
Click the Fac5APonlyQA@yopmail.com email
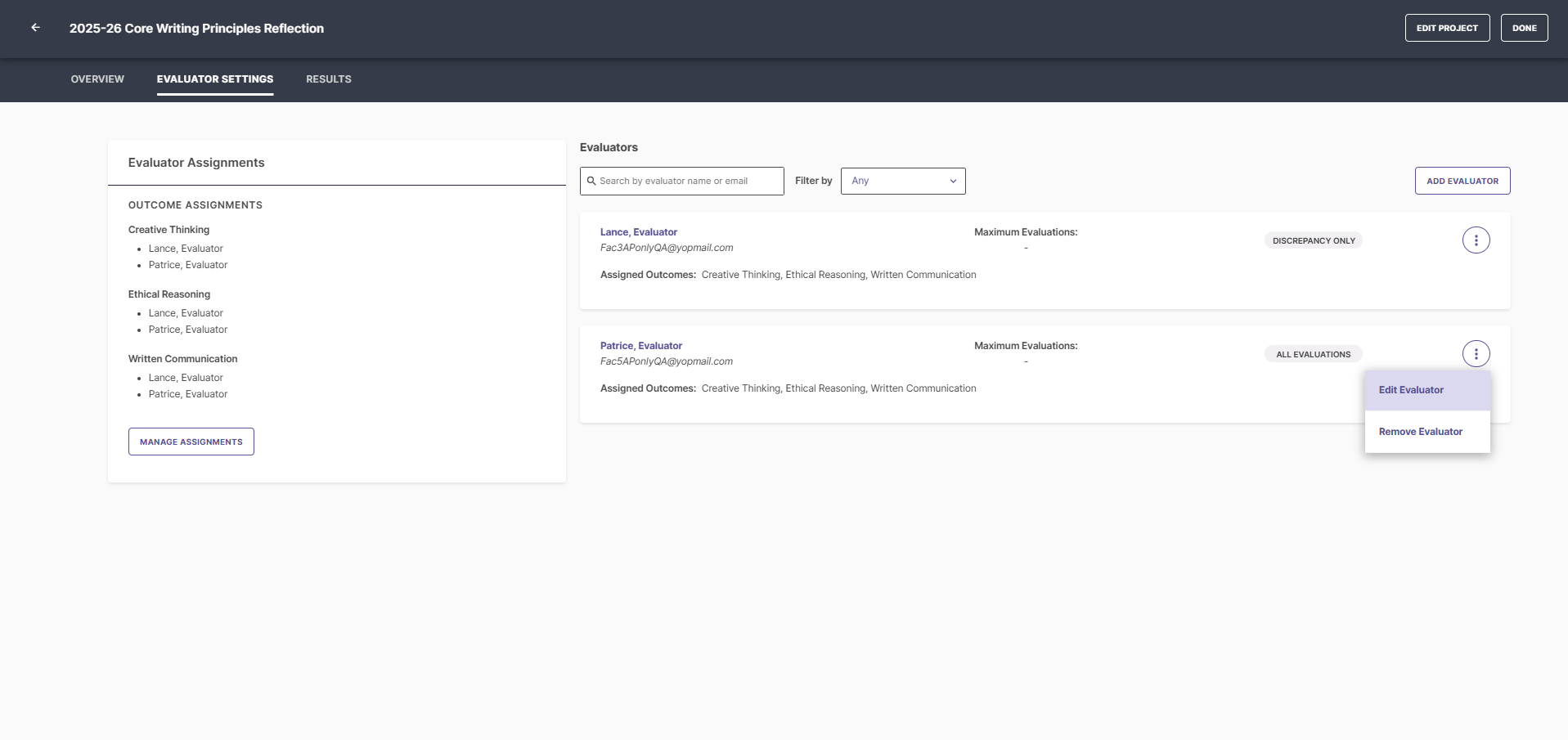667,361
